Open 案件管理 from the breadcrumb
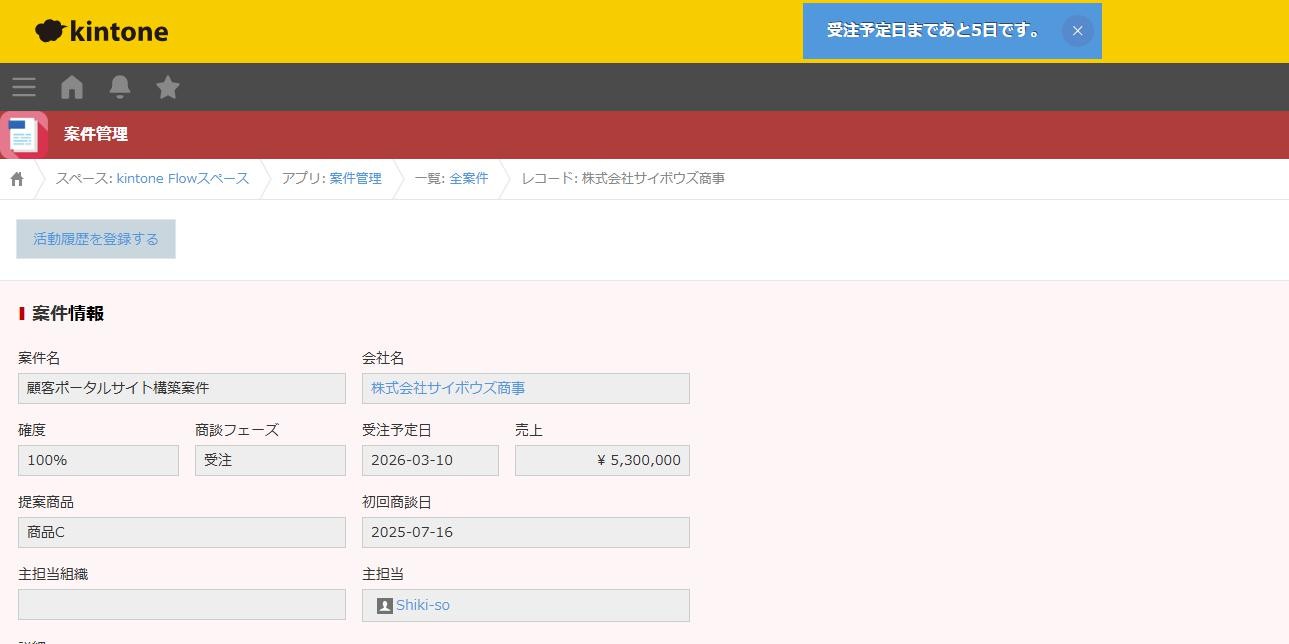 tap(355, 178)
